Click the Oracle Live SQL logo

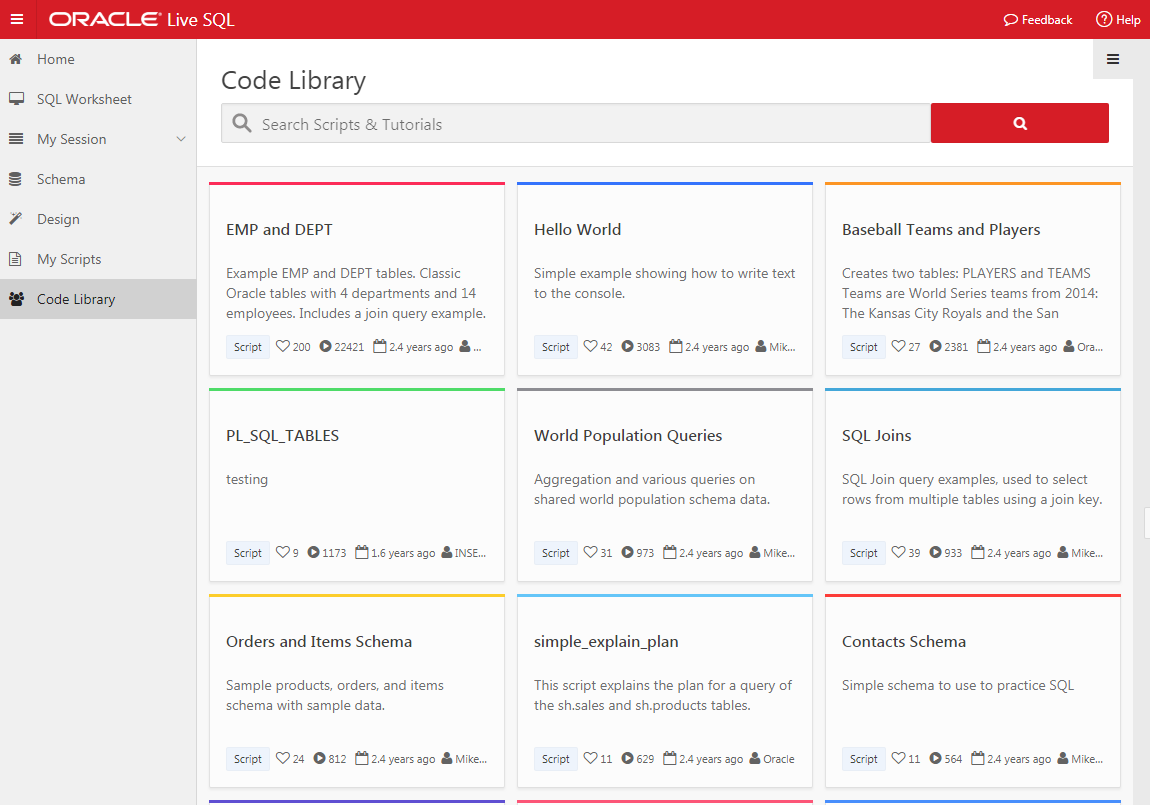click(142, 19)
